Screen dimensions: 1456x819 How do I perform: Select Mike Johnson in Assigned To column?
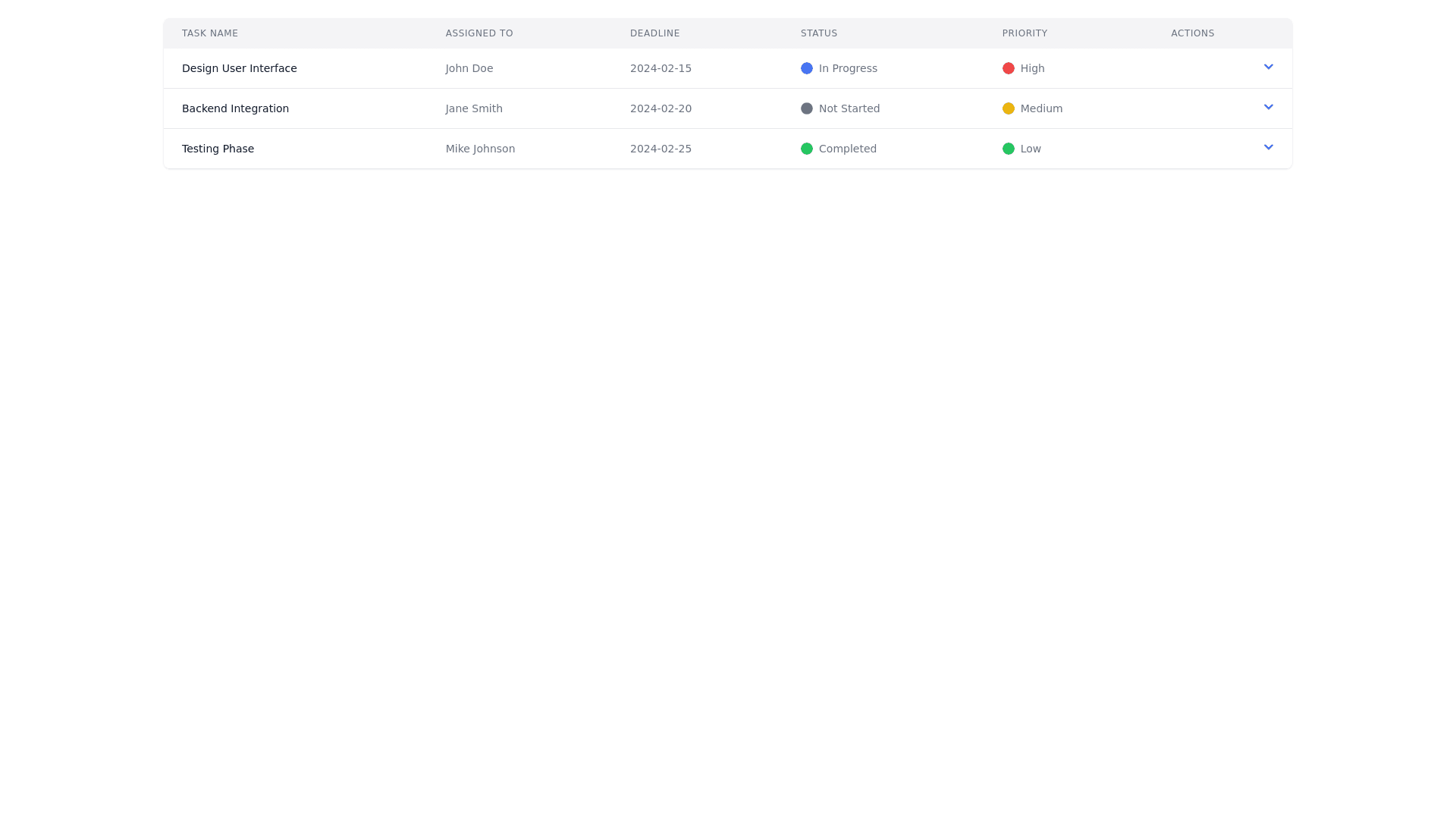click(480, 149)
